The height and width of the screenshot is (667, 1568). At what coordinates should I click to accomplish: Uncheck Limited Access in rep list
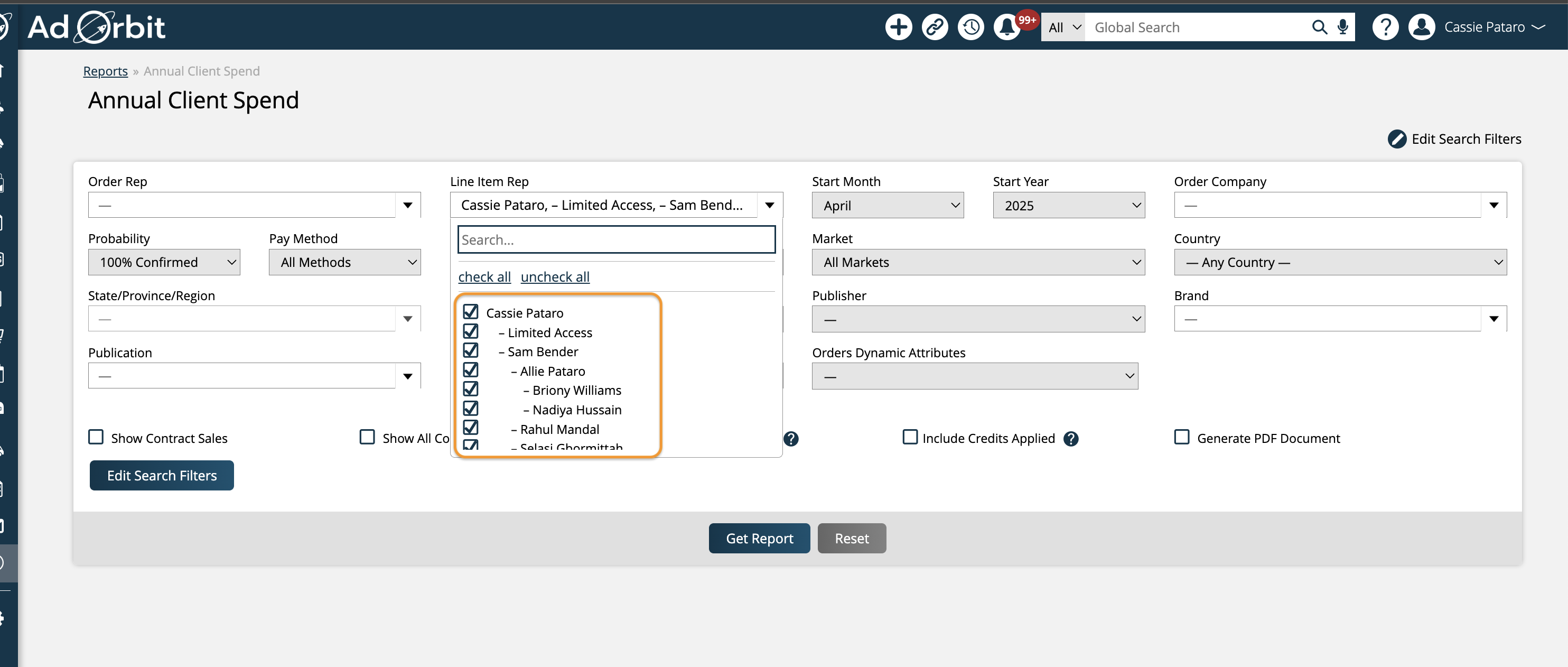(x=471, y=331)
